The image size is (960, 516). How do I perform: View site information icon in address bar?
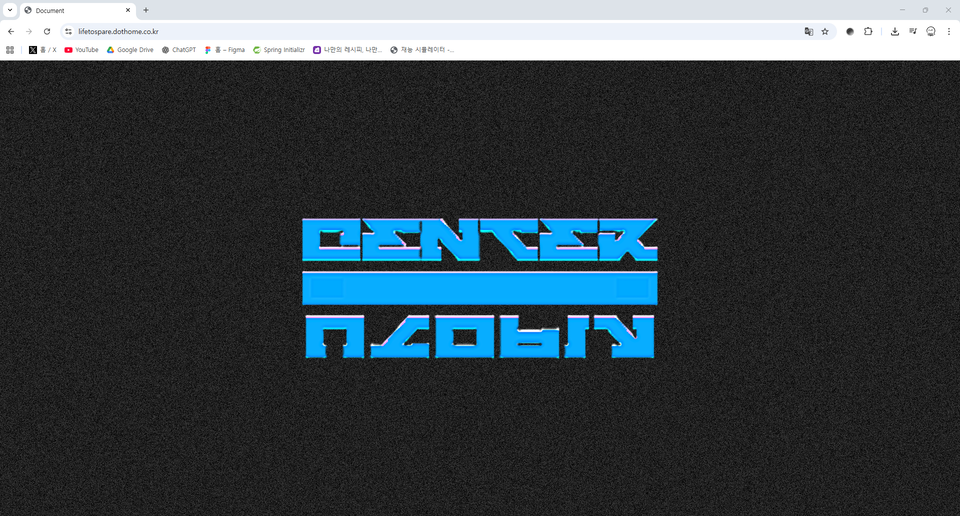(x=68, y=31)
